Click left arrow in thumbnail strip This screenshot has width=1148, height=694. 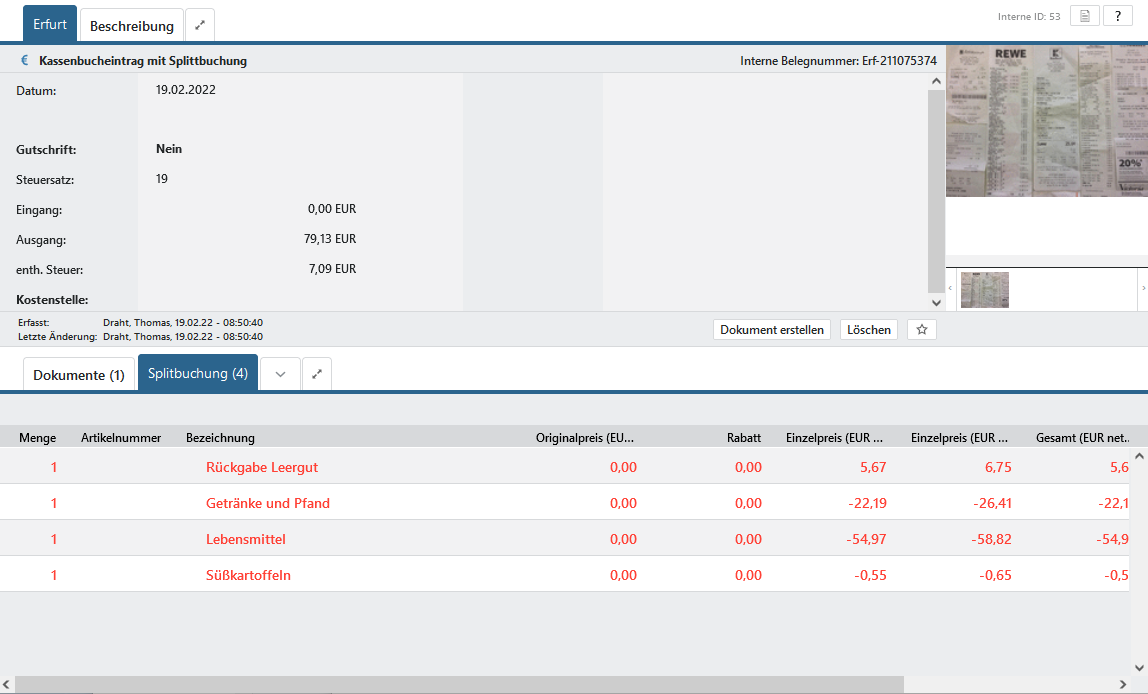(950, 288)
